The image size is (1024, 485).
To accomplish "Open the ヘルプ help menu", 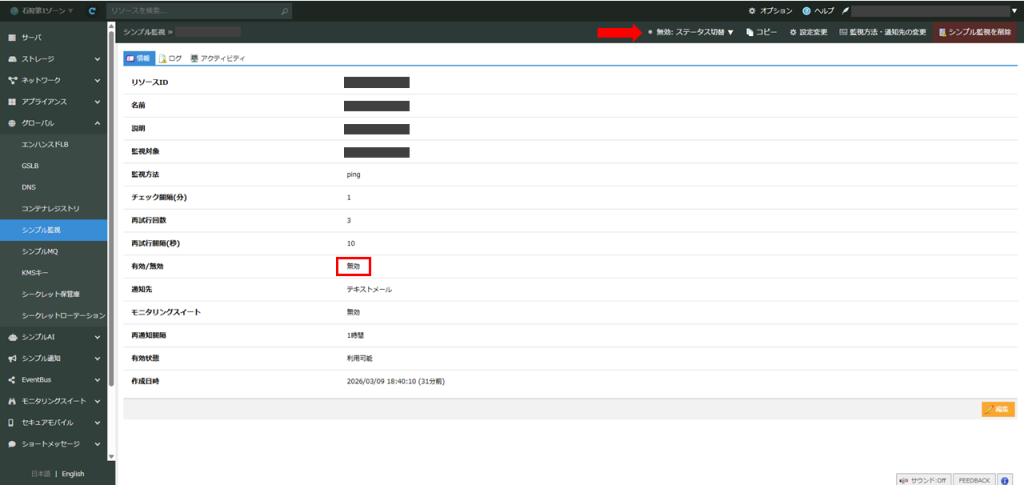I will point(820,10).
